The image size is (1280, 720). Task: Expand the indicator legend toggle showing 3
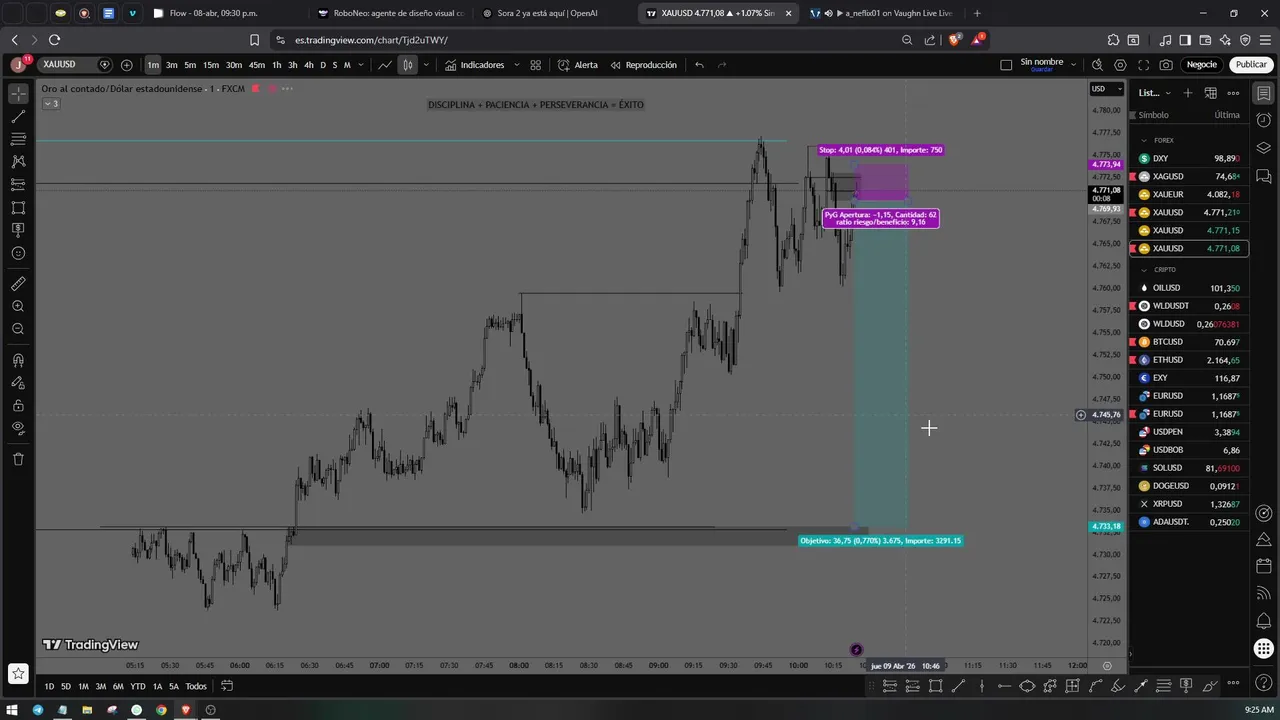[x=50, y=103]
